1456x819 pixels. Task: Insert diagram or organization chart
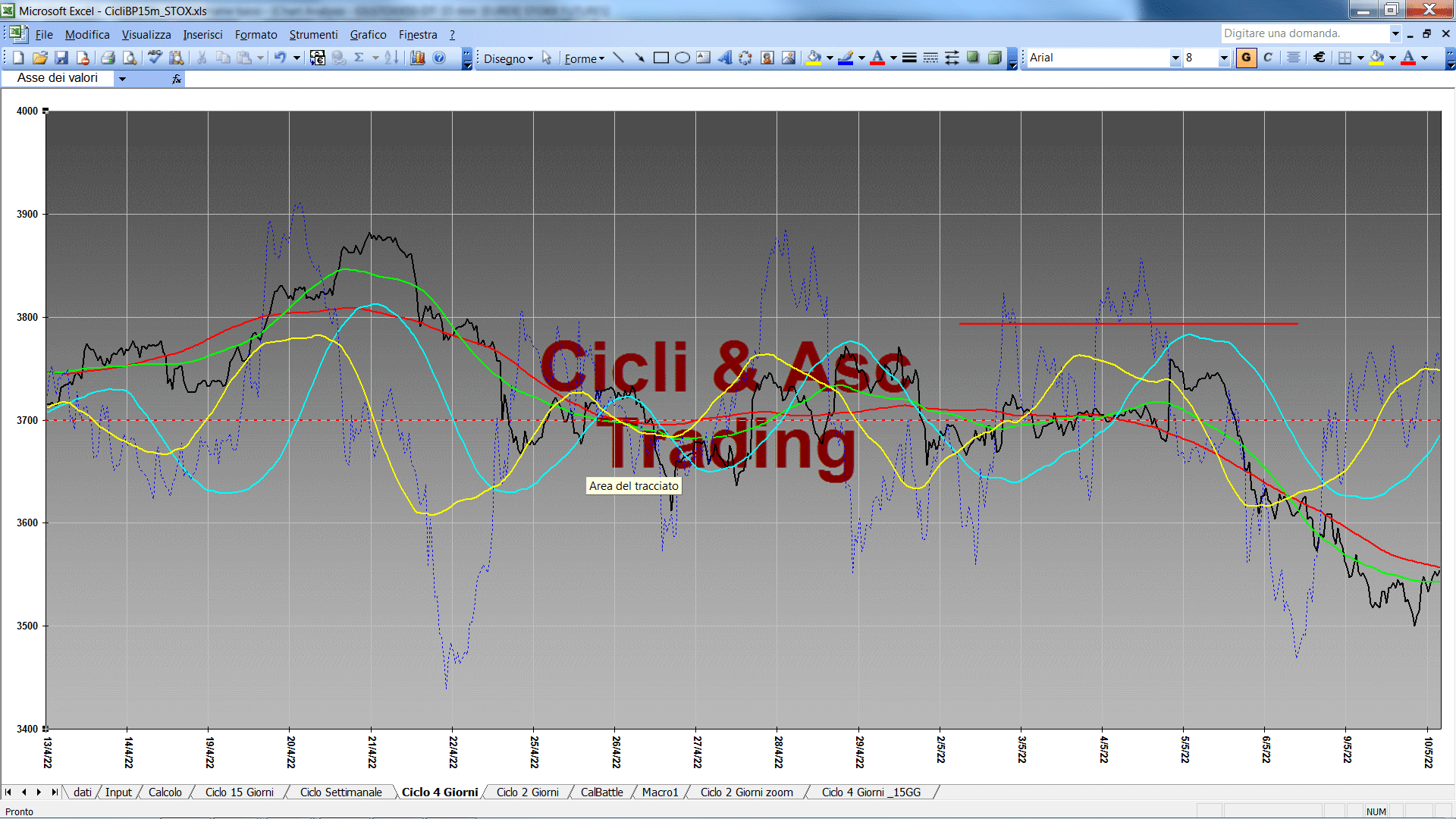[x=745, y=58]
